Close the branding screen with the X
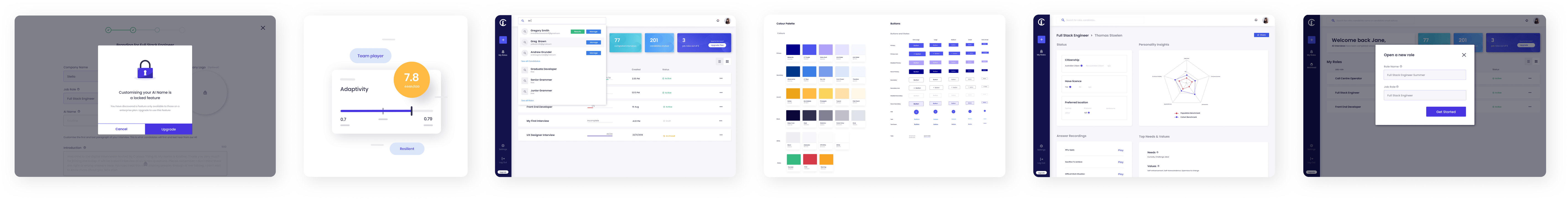Viewport: 1568px width, 199px height. coord(263,28)
